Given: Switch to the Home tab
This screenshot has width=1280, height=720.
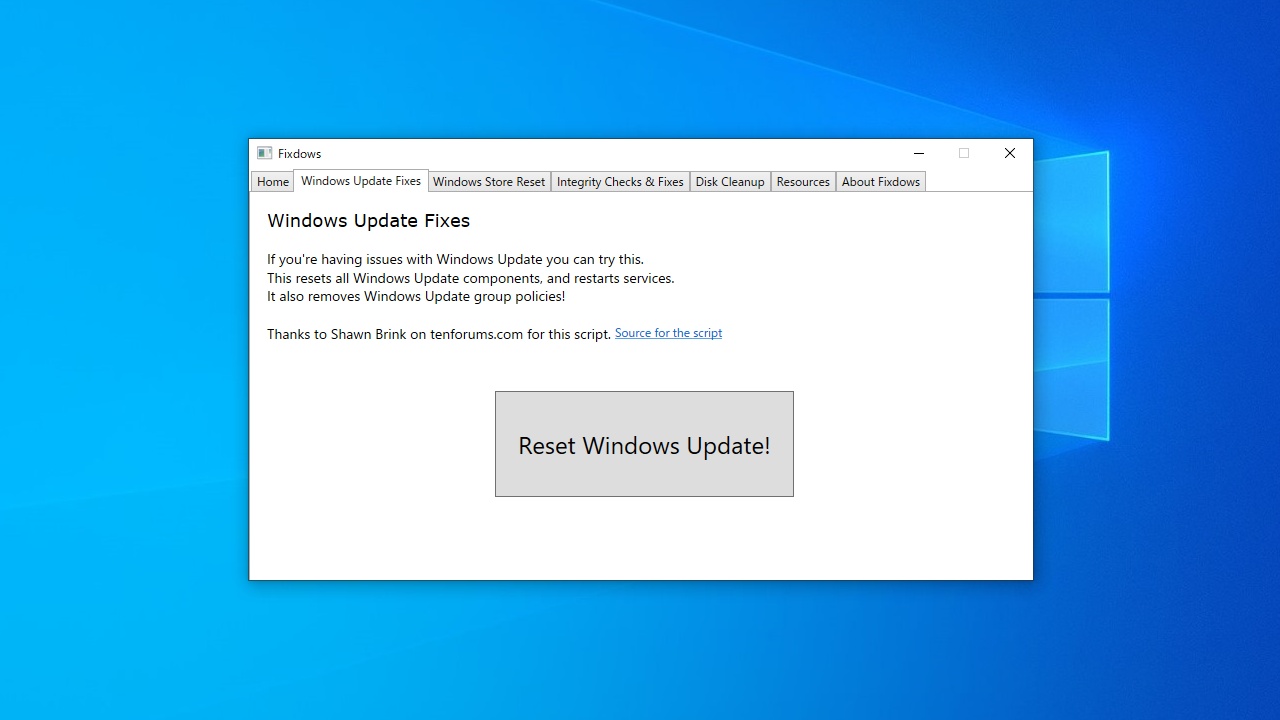Looking at the screenshot, I should pyautogui.click(x=272, y=182).
